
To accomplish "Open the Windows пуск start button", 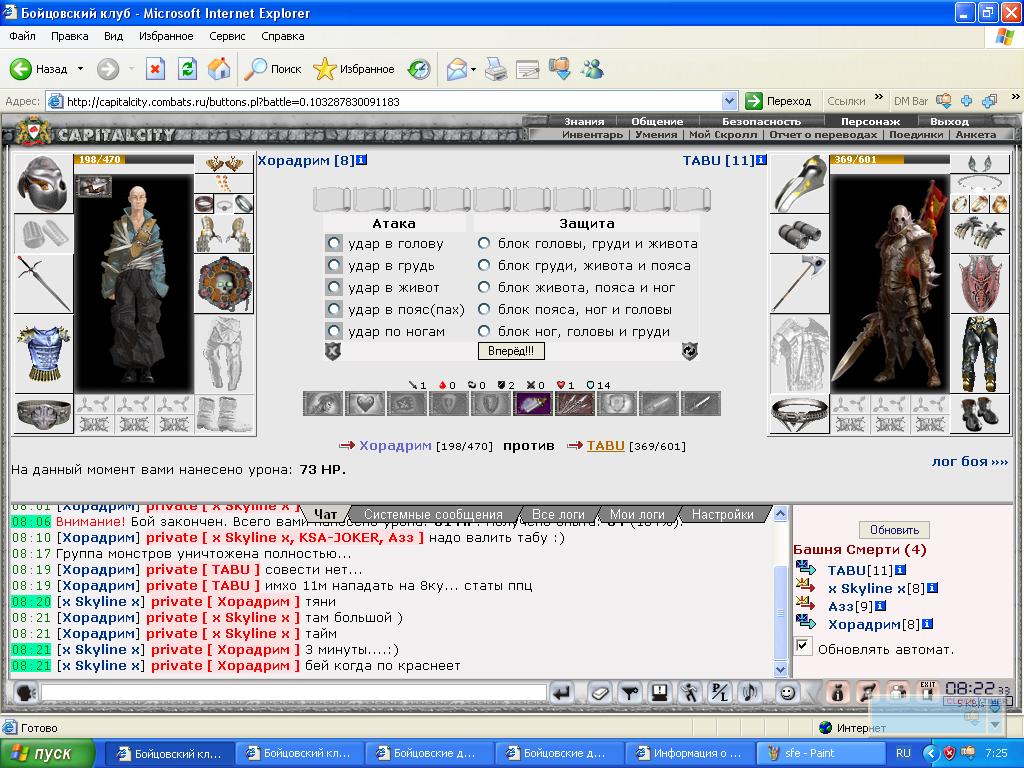I will click(x=46, y=753).
